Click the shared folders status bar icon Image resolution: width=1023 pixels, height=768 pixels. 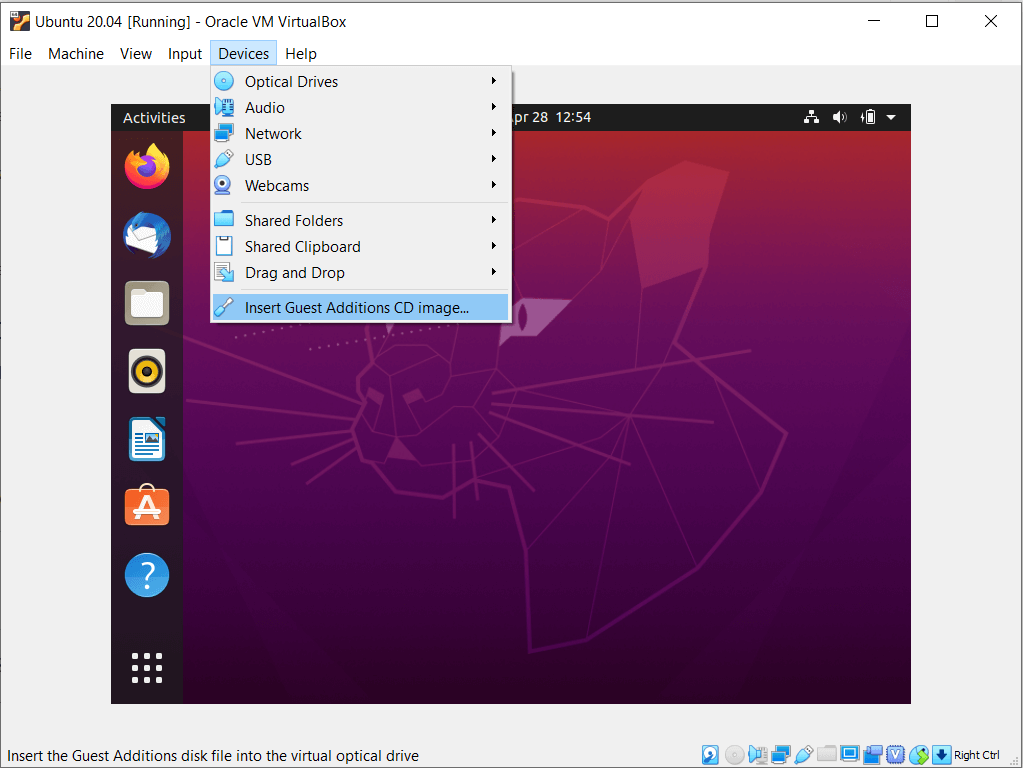(825, 754)
